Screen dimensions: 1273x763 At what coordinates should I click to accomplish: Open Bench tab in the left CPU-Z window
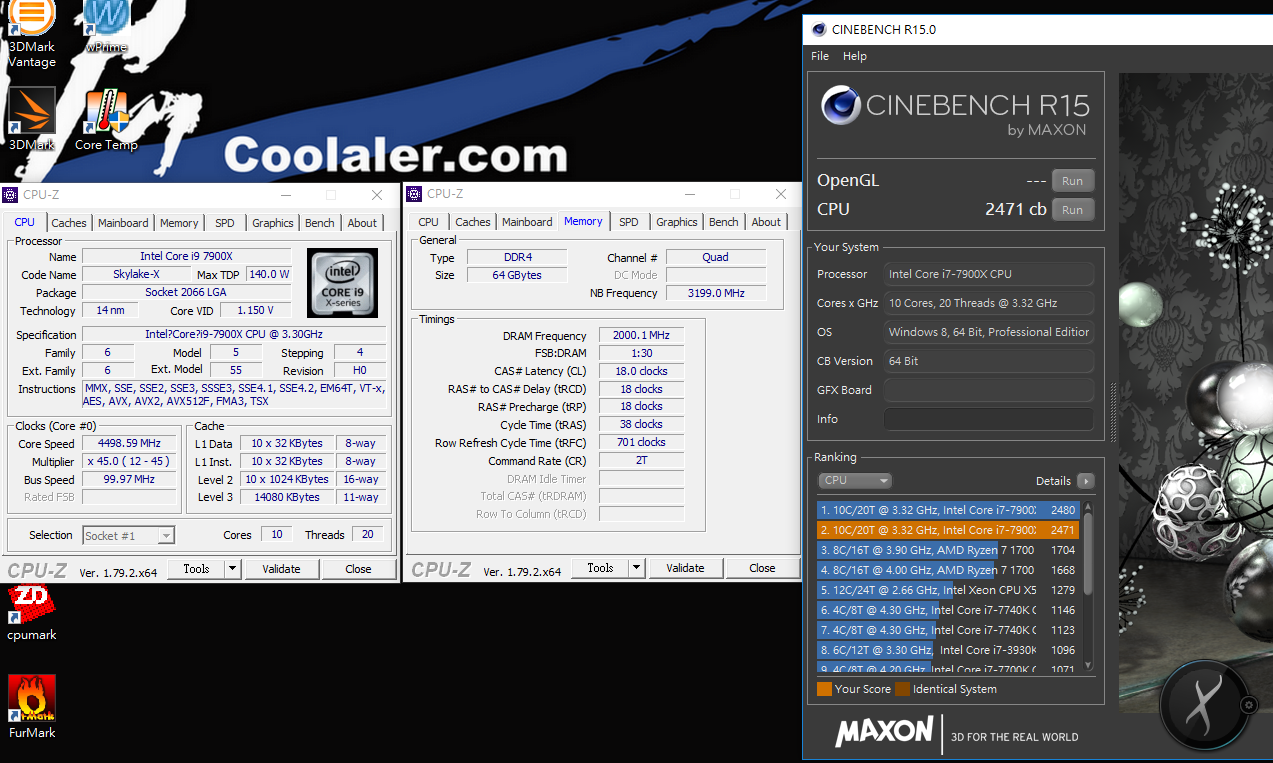pos(320,223)
